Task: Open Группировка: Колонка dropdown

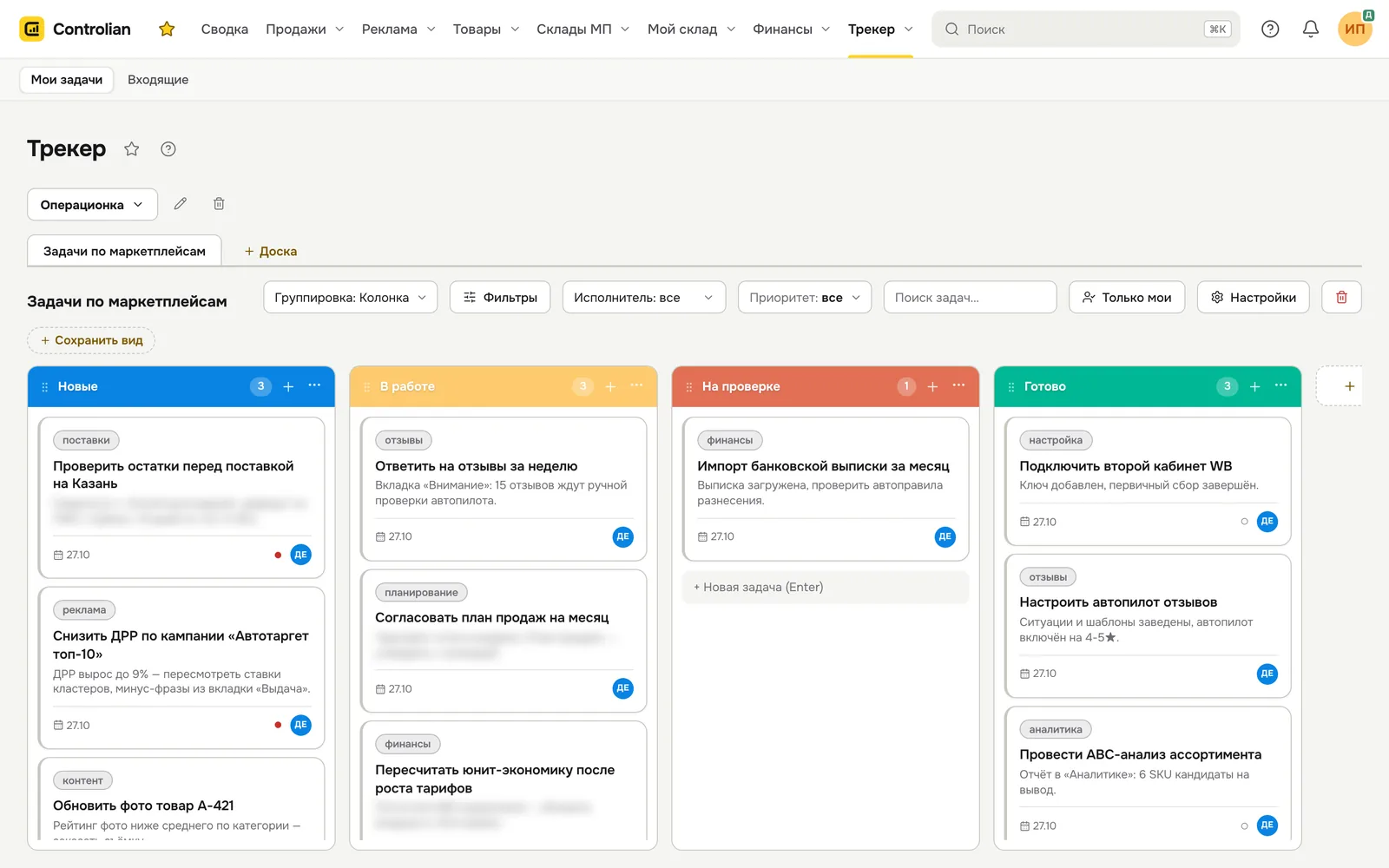Action: click(351, 297)
